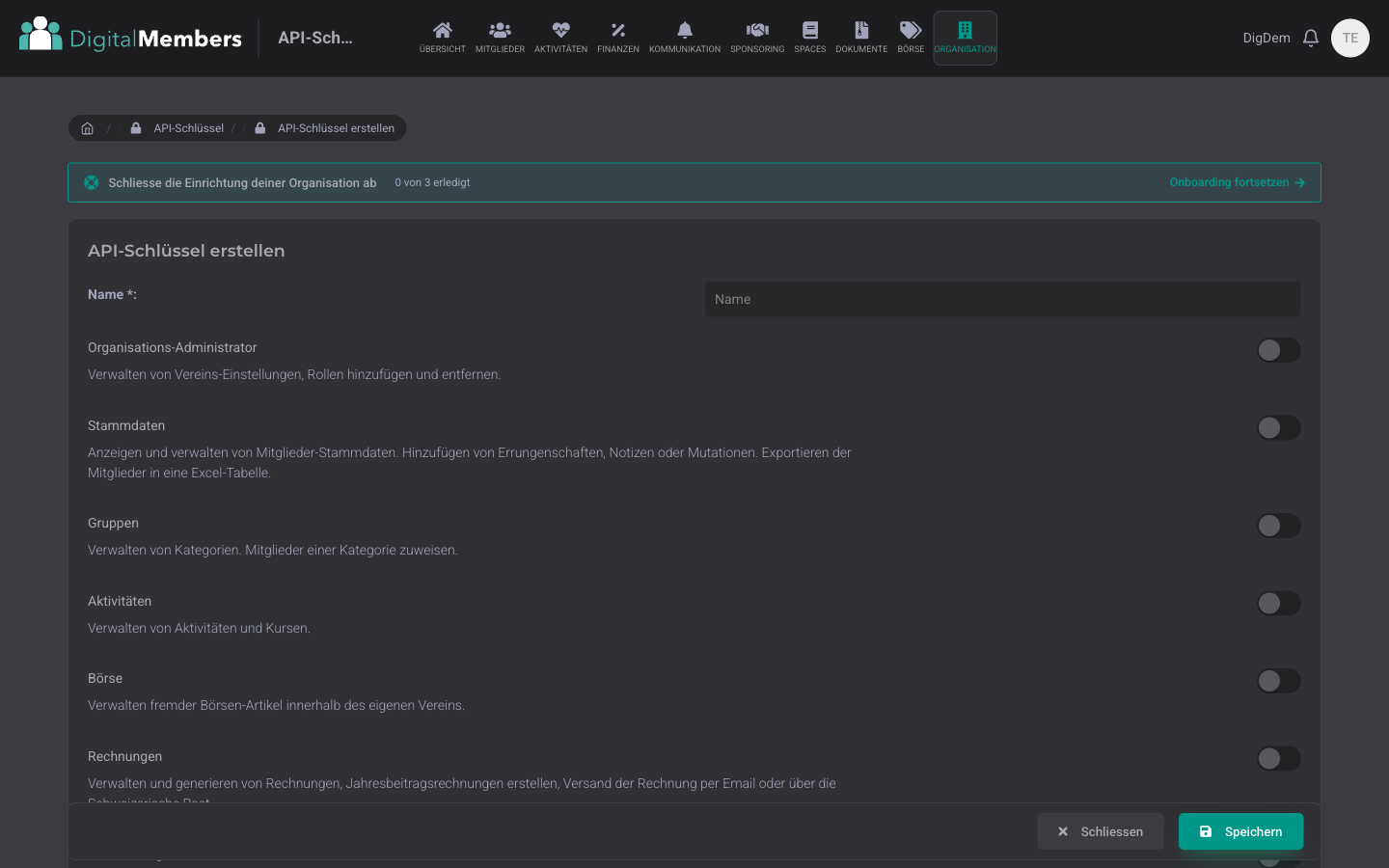This screenshot has height=868, width=1389.
Task: Switch on the Rechnungen permission
Action: pyautogui.click(x=1279, y=759)
